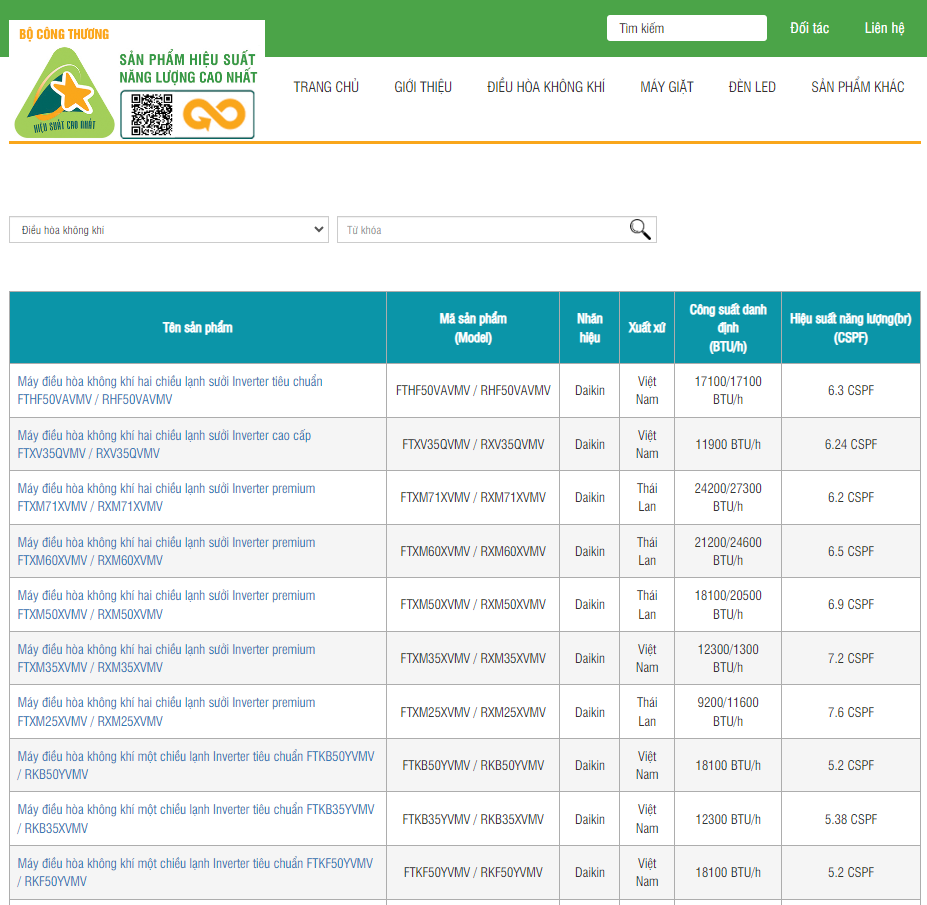The height and width of the screenshot is (905, 927).
Task: Click the 5.38 CSPF efficiency cell
Action: click(x=851, y=819)
